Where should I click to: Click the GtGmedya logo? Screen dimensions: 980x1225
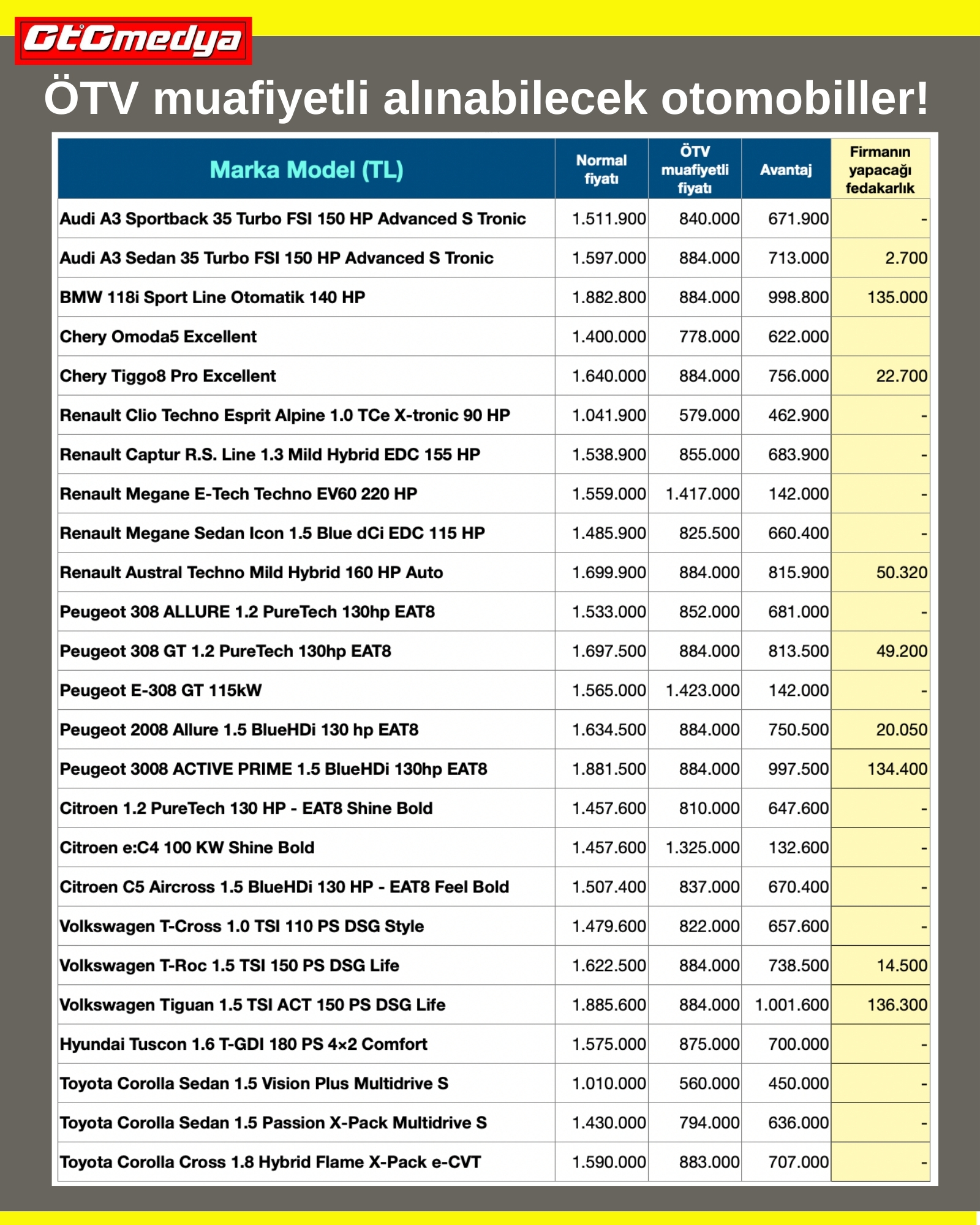point(133,40)
